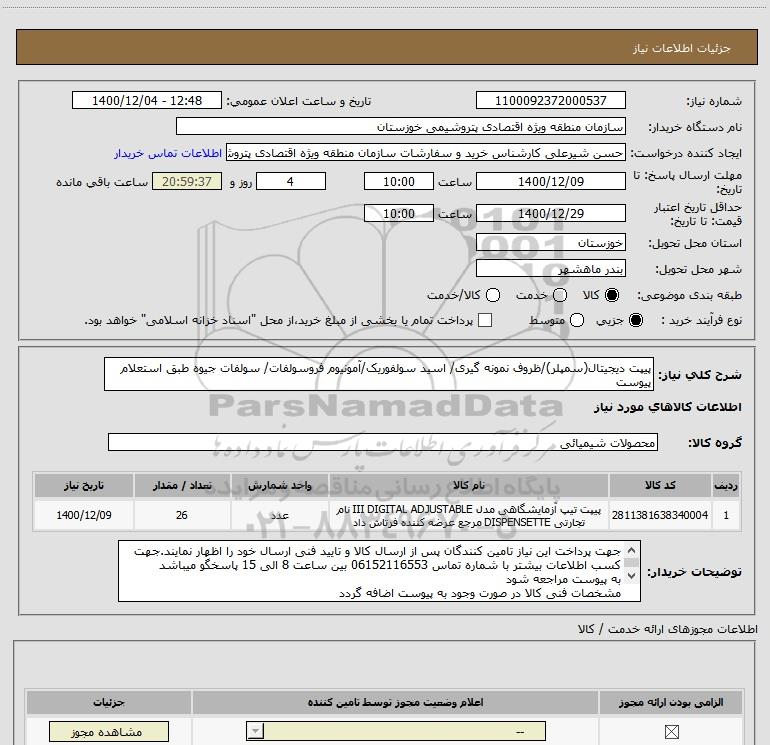Click the جزئیات column header in licenses table
Screen dimensions: 770x745
click(x=109, y=702)
